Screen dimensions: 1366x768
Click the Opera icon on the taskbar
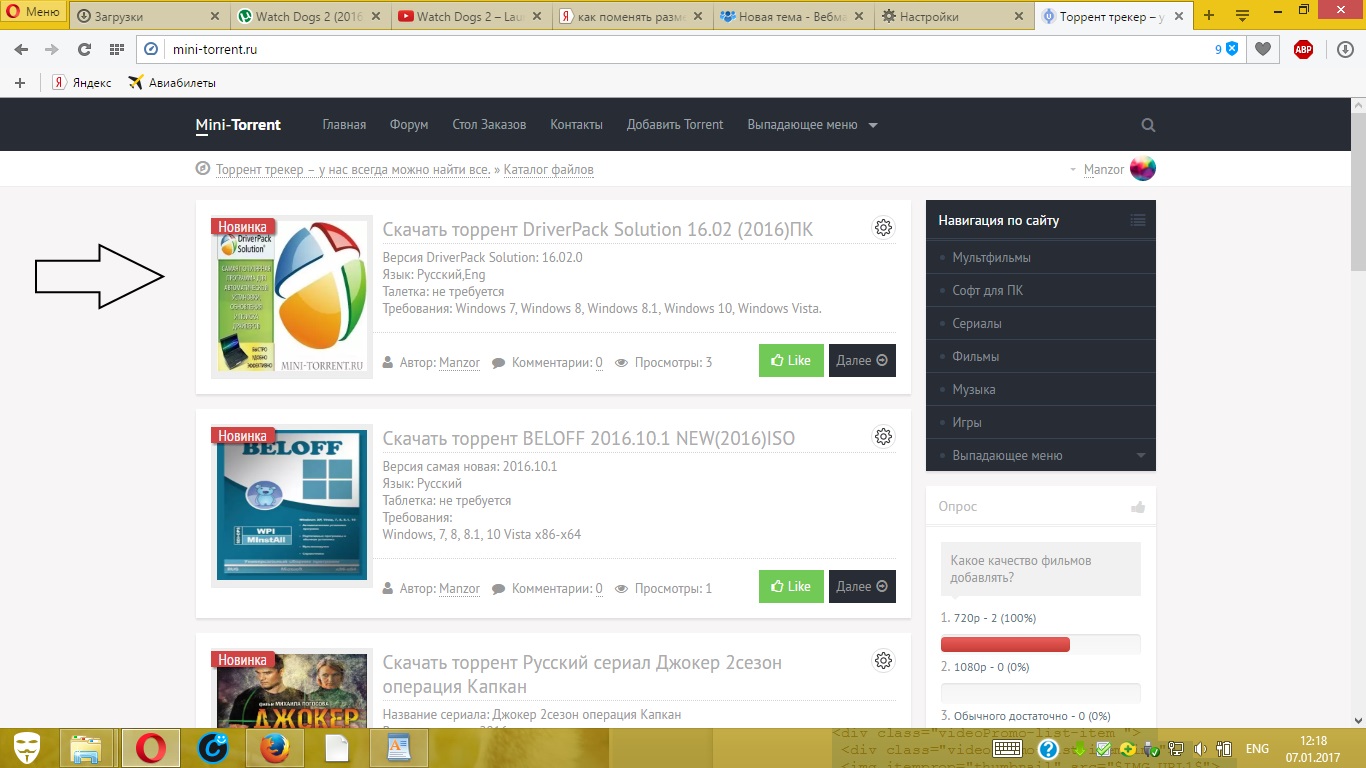click(151, 748)
